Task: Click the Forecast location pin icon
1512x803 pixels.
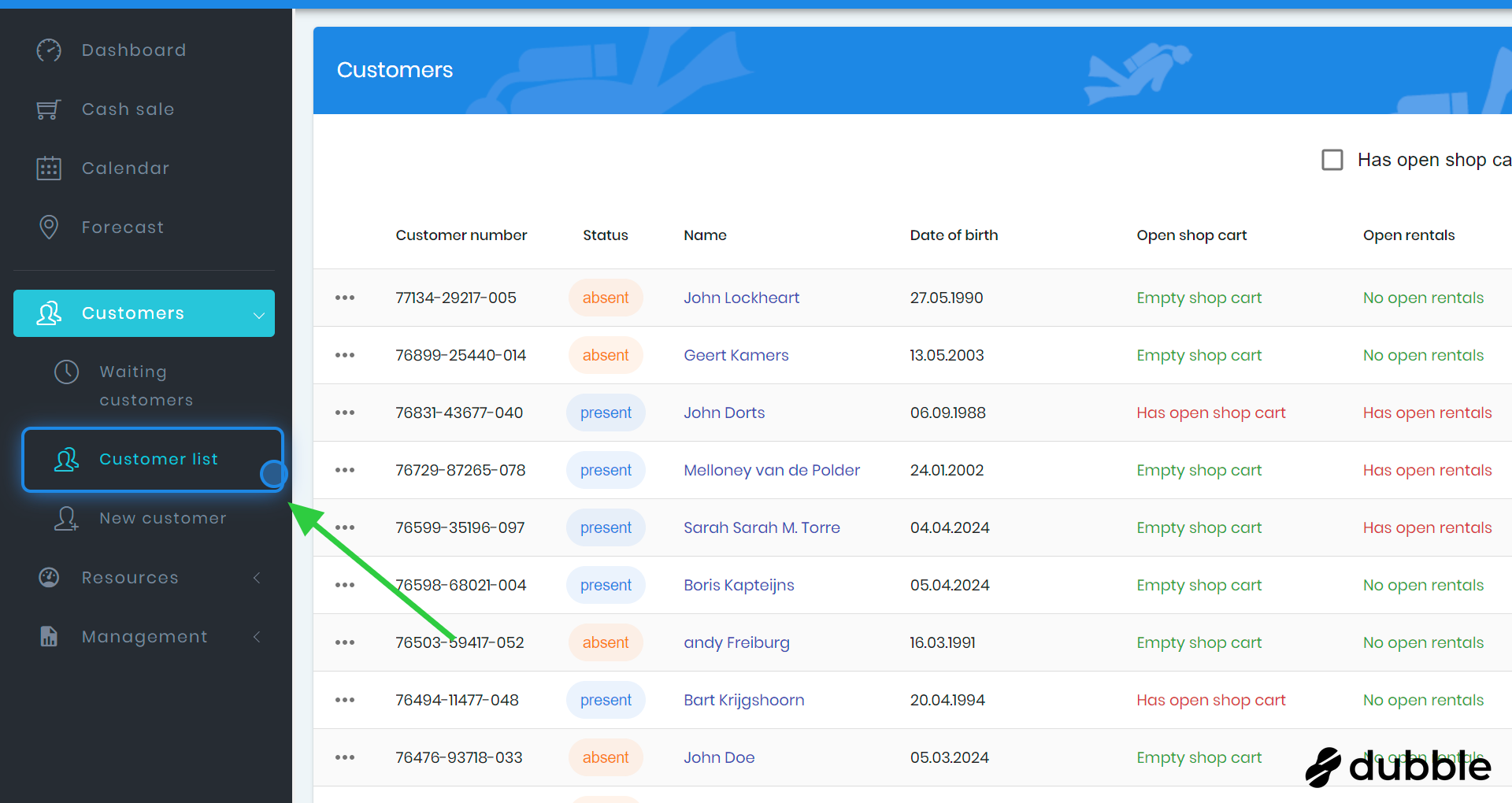Action: pyautogui.click(x=49, y=228)
